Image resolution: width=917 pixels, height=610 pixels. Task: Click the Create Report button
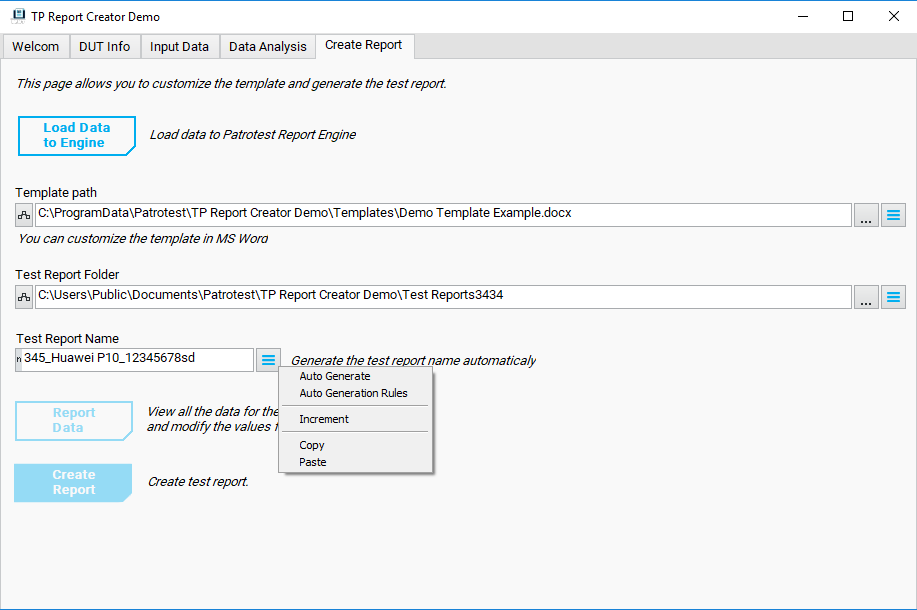coord(73,483)
